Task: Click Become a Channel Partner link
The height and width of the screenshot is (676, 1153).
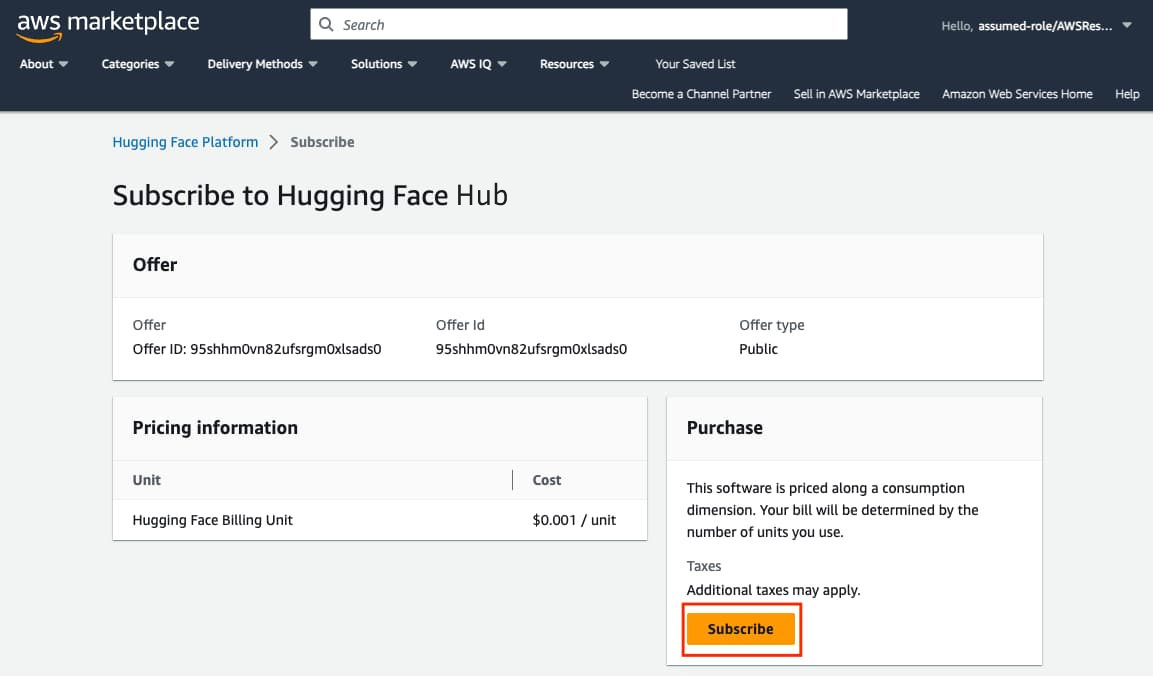Action: (x=701, y=94)
